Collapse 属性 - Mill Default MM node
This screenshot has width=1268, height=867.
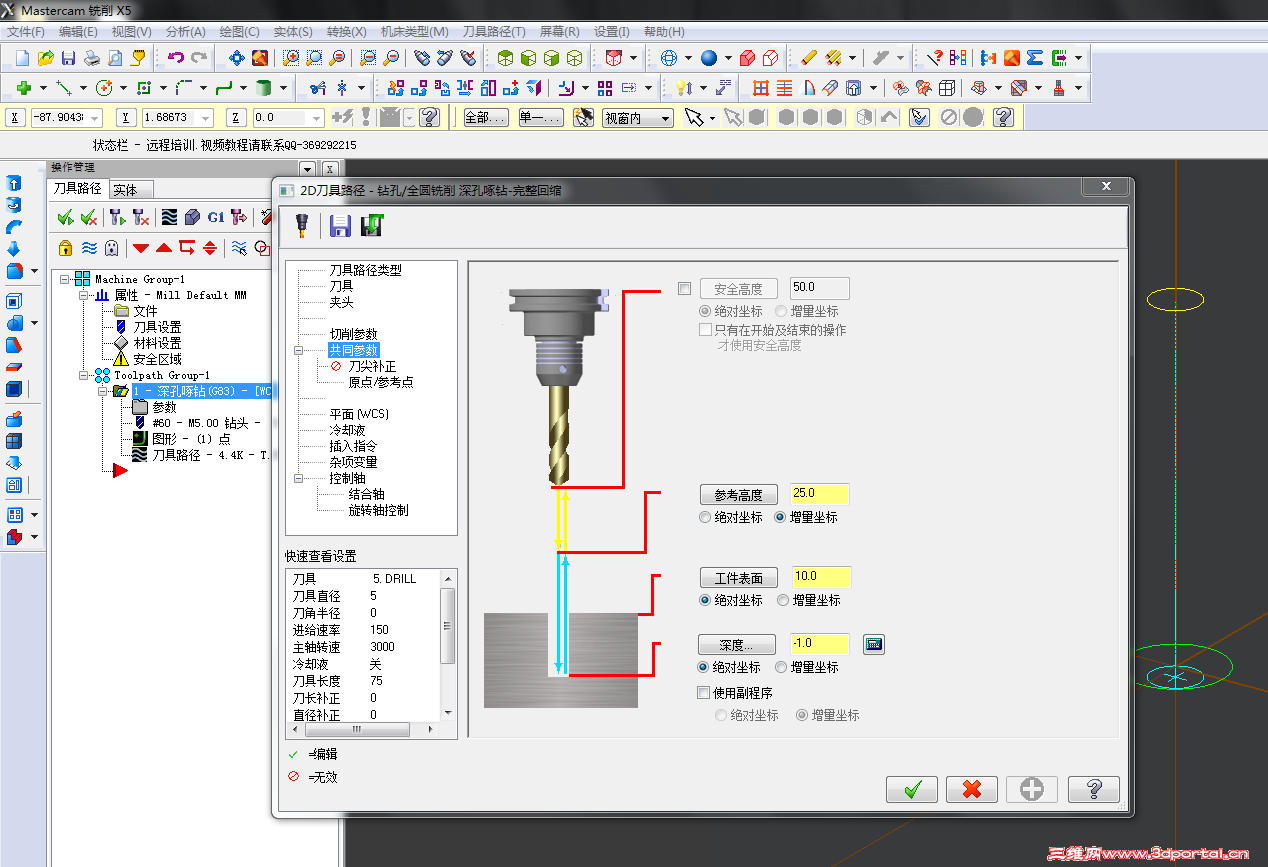tap(84, 295)
